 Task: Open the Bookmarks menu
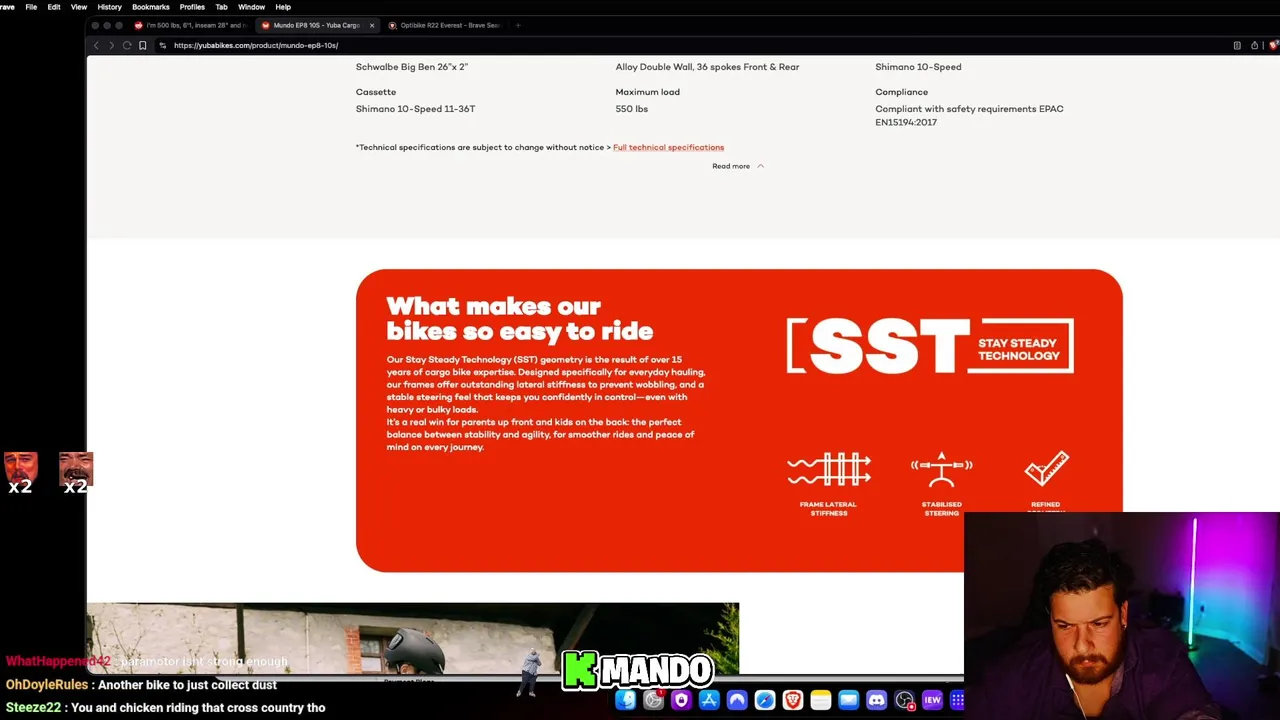click(x=151, y=7)
